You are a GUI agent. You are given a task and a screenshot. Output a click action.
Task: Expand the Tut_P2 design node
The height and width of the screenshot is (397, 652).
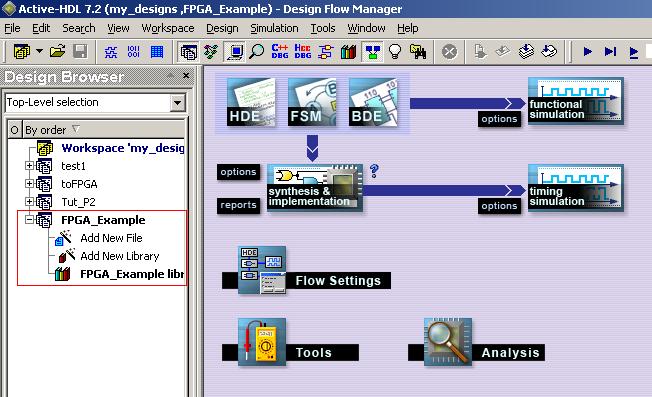coord(29,202)
